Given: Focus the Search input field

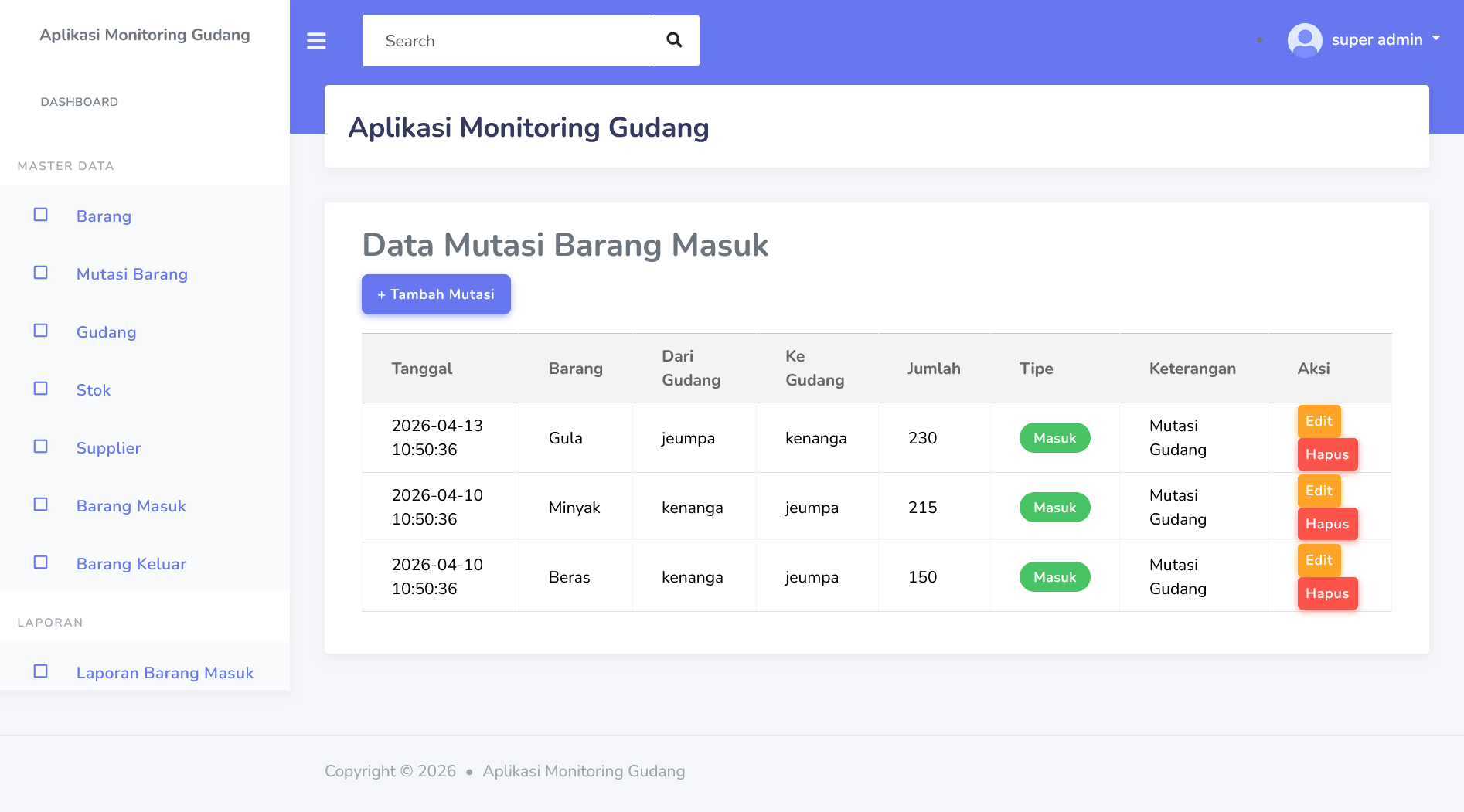Looking at the screenshot, I should tap(506, 41).
